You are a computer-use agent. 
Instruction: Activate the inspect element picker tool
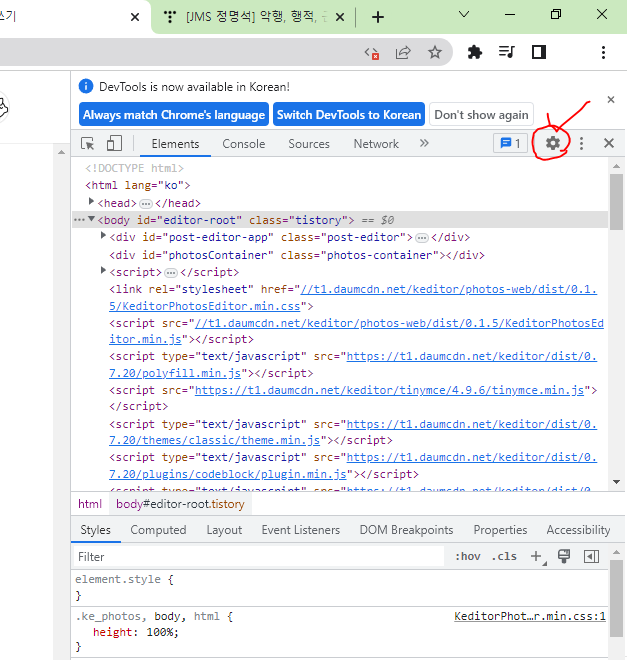tap(88, 144)
